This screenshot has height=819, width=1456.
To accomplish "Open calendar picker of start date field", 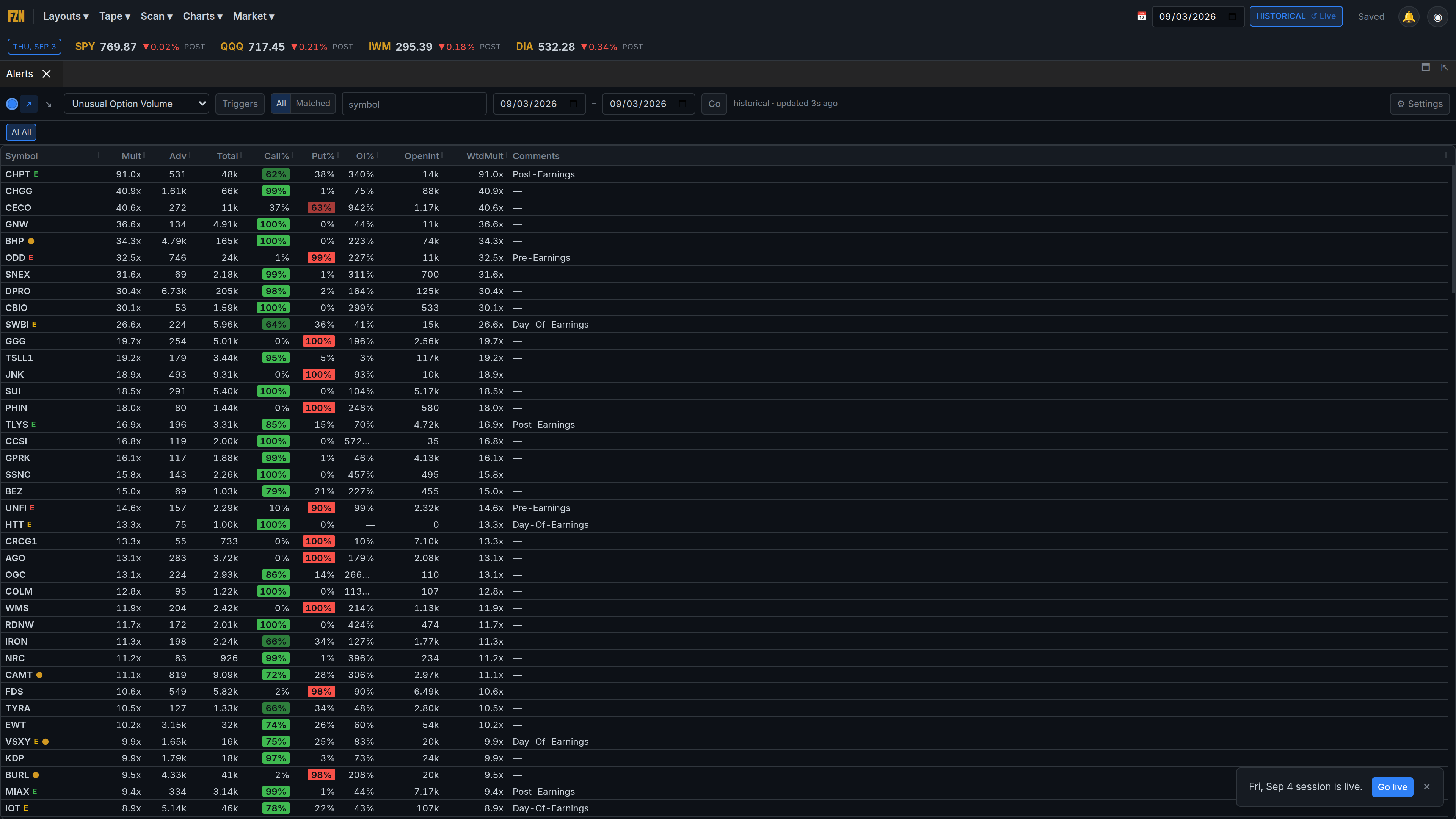I will (x=574, y=104).
